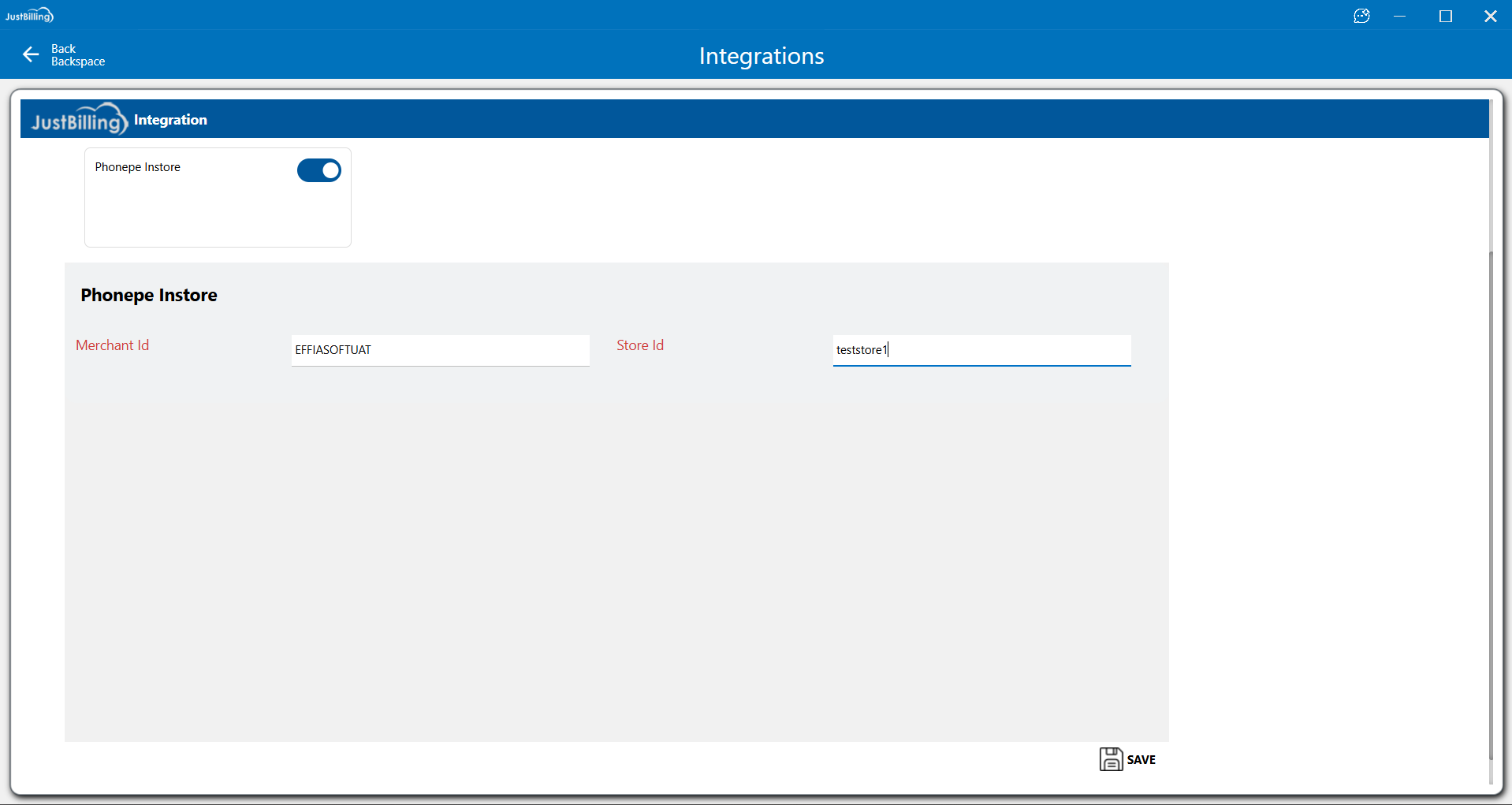1512x805 pixels.
Task: Click the Merchant Id input field
Action: click(440, 350)
